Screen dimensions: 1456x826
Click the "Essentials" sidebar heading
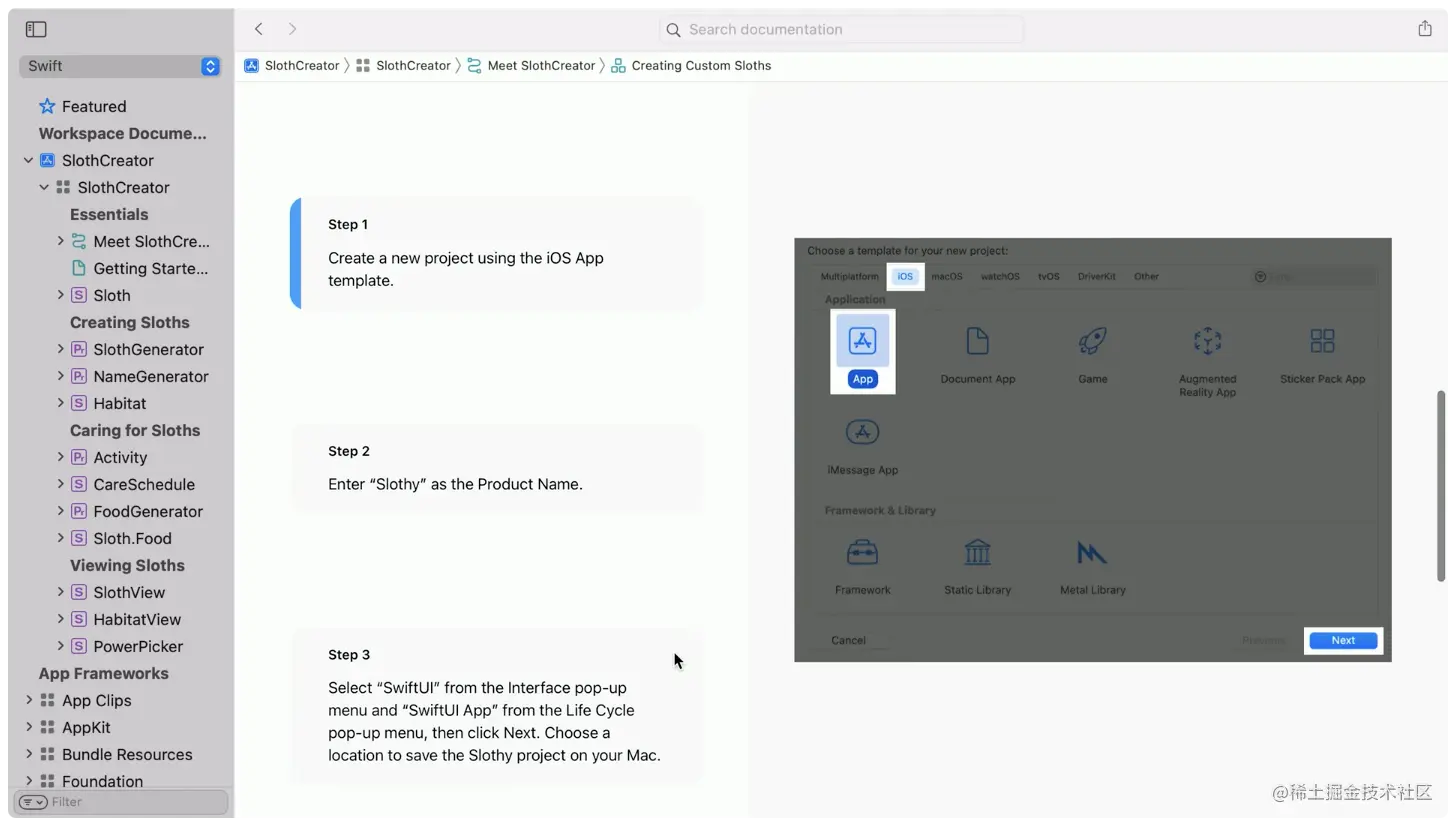click(x=109, y=214)
